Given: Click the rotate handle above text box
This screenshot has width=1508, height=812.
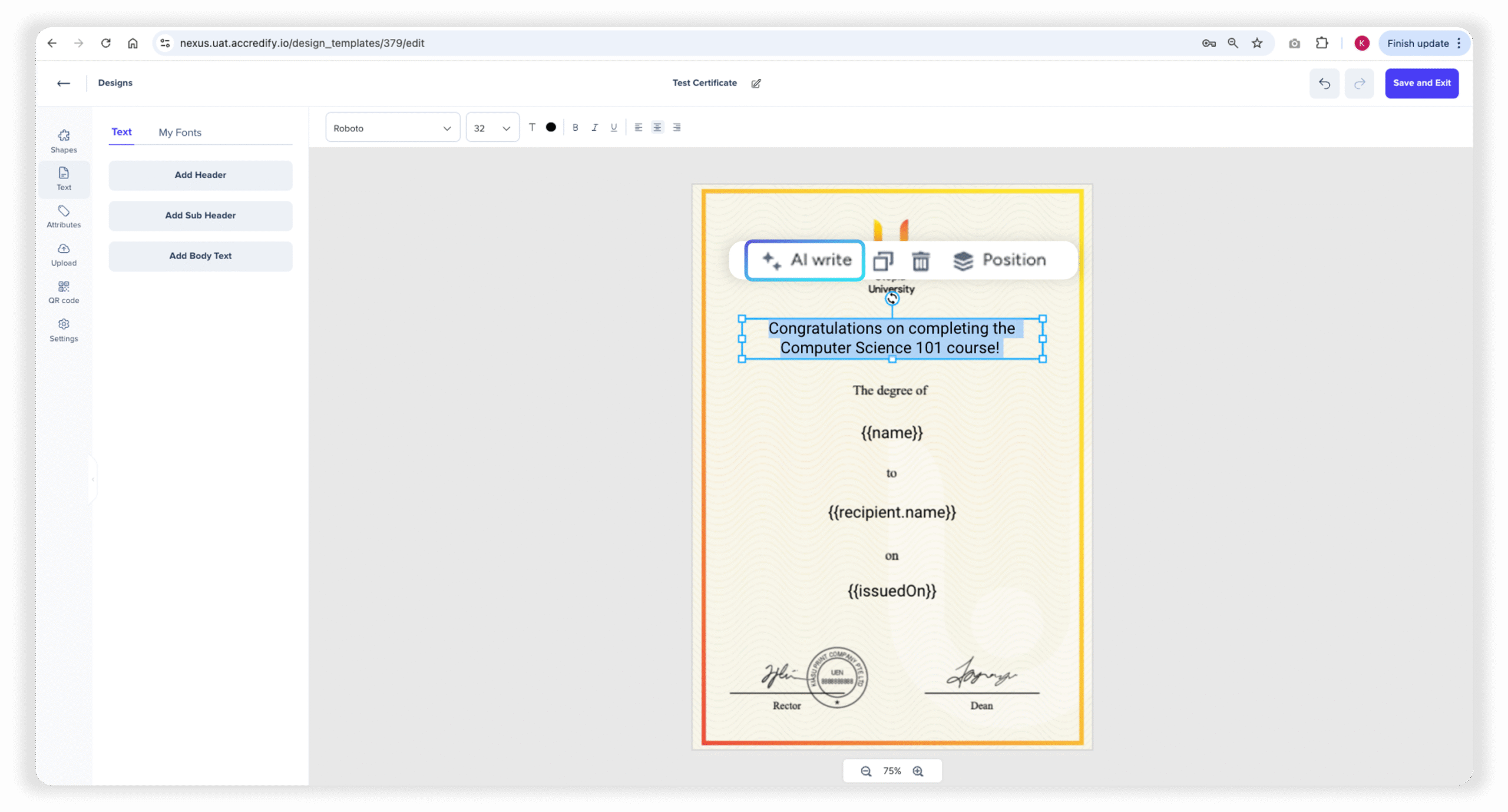Looking at the screenshot, I should coord(892,299).
